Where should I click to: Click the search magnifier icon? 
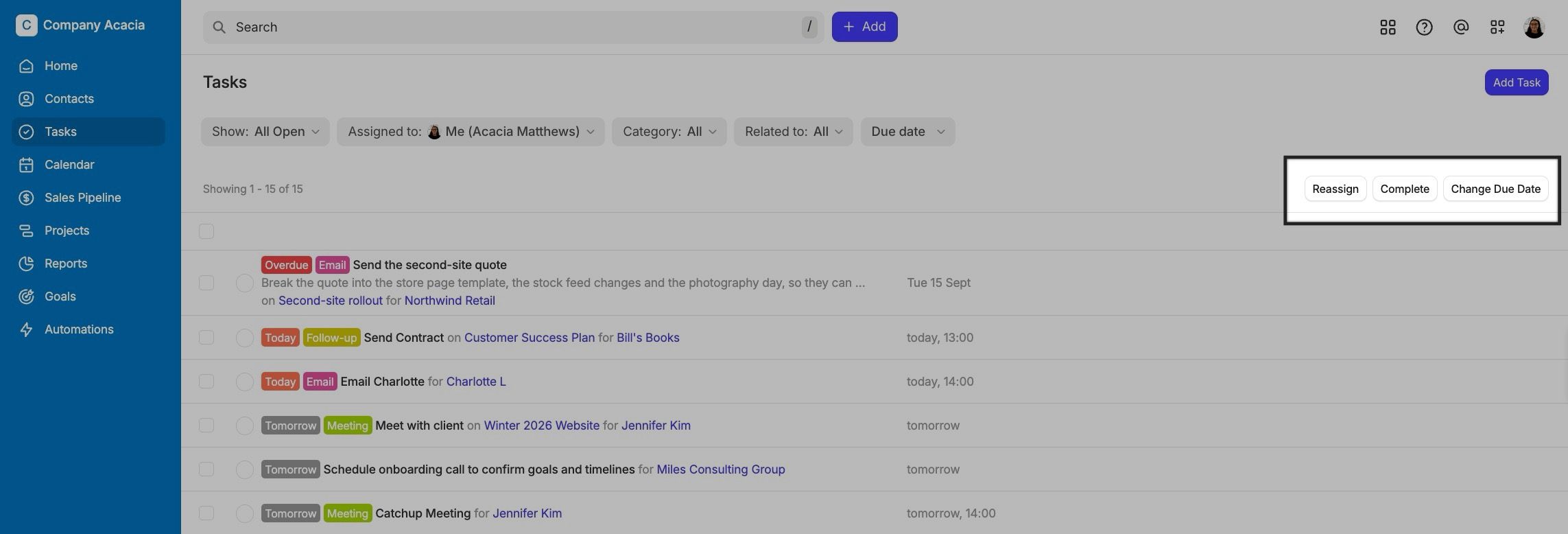[x=219, y=27]
